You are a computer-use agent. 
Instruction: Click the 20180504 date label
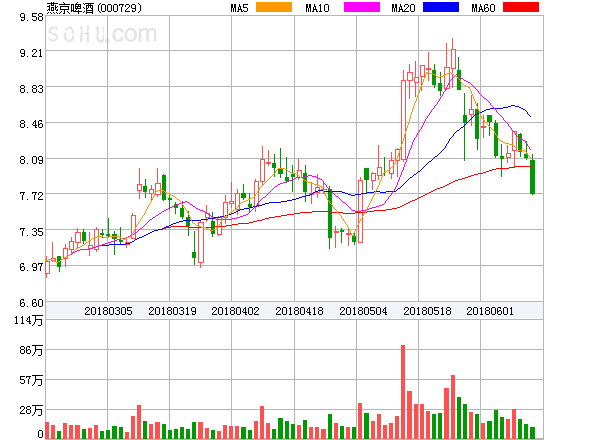(x=363, y=311)
